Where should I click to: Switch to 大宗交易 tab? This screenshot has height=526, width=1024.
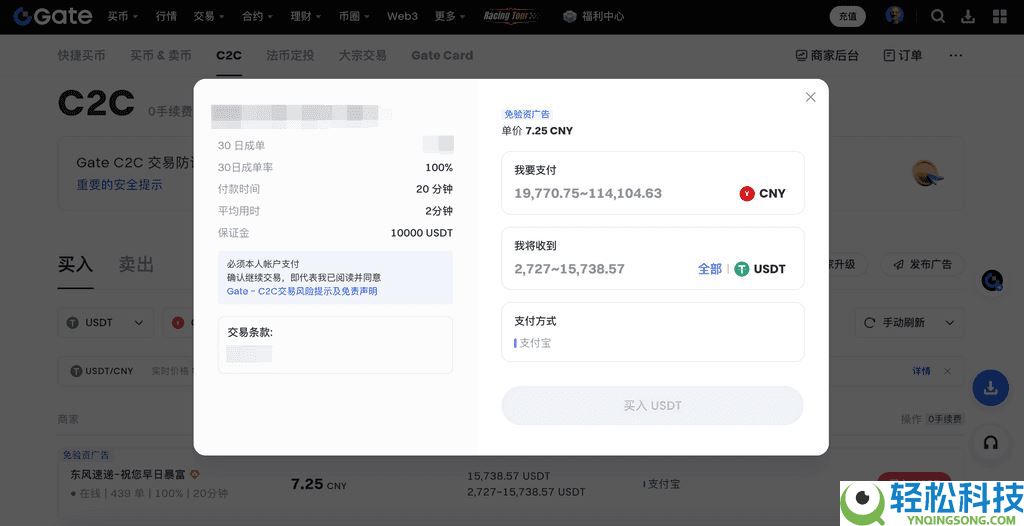[362, 56]
